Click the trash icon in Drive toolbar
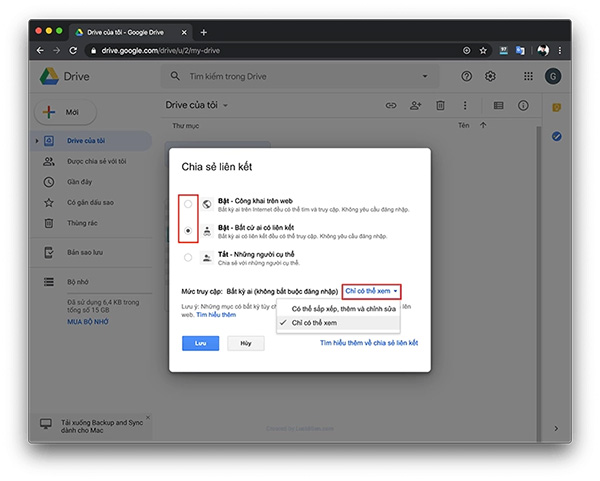The height and width of the screenshot is (481, 600). pyautogui.click(x=440, y=105)
